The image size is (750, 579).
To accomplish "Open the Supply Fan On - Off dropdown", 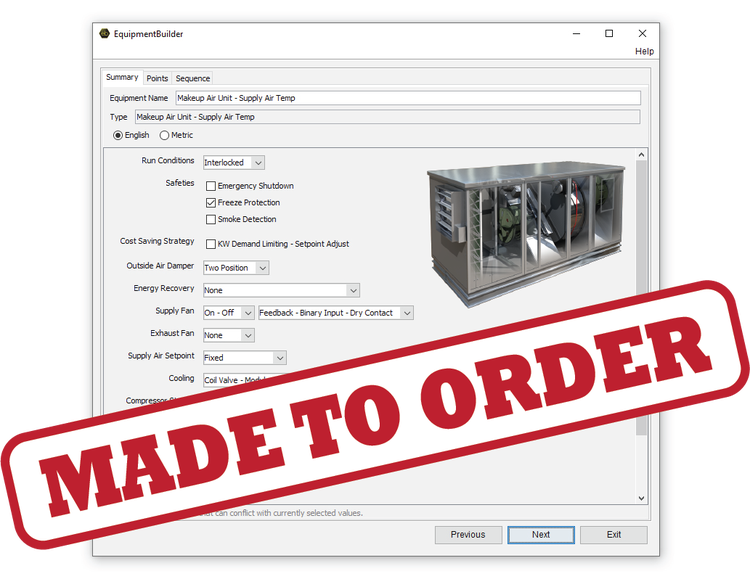I will tap(229, 313).
